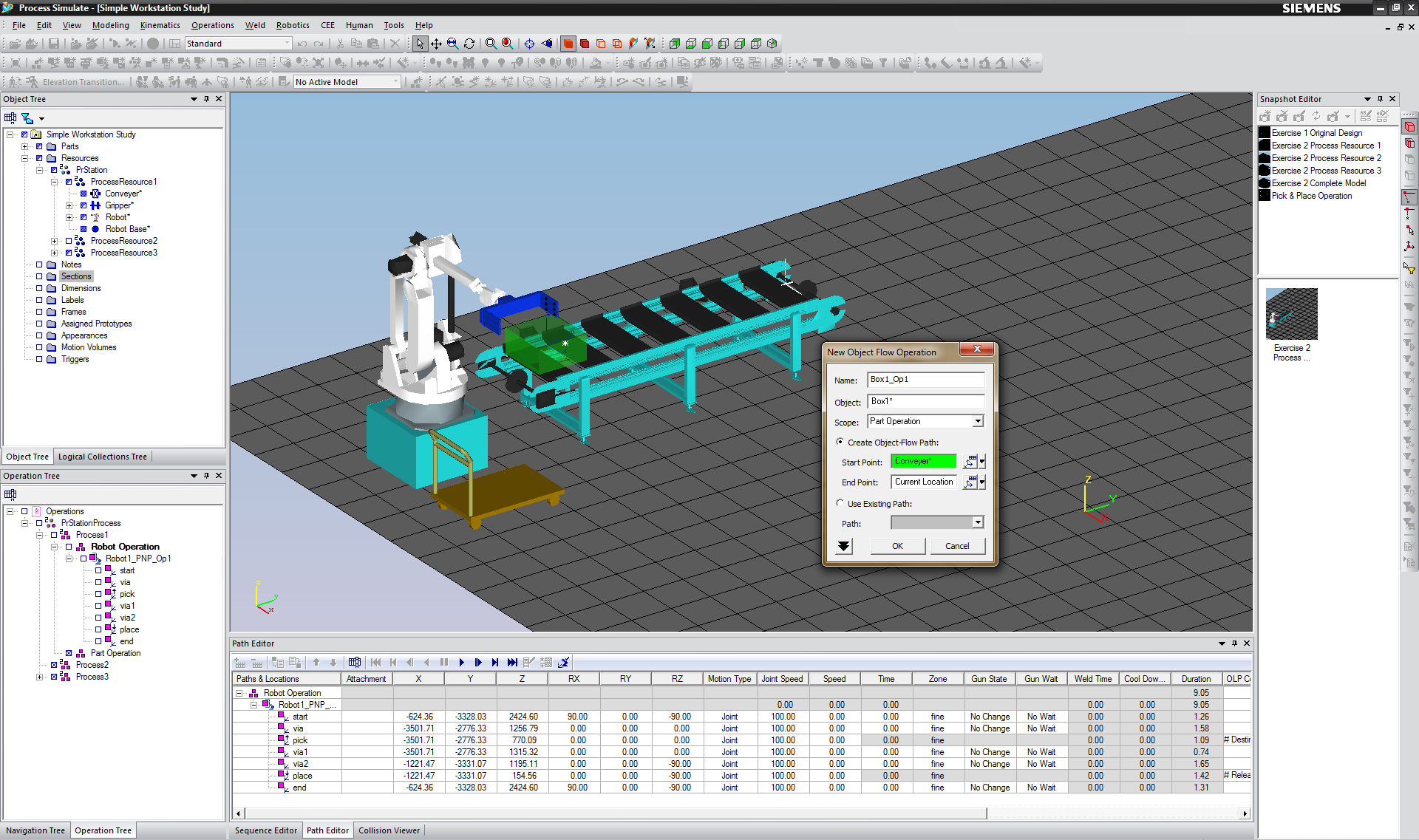Viewport: 1419px width, 840px height.
Task: Toggle display checkbox for Motion Volumes
Action: pos(39,347)
